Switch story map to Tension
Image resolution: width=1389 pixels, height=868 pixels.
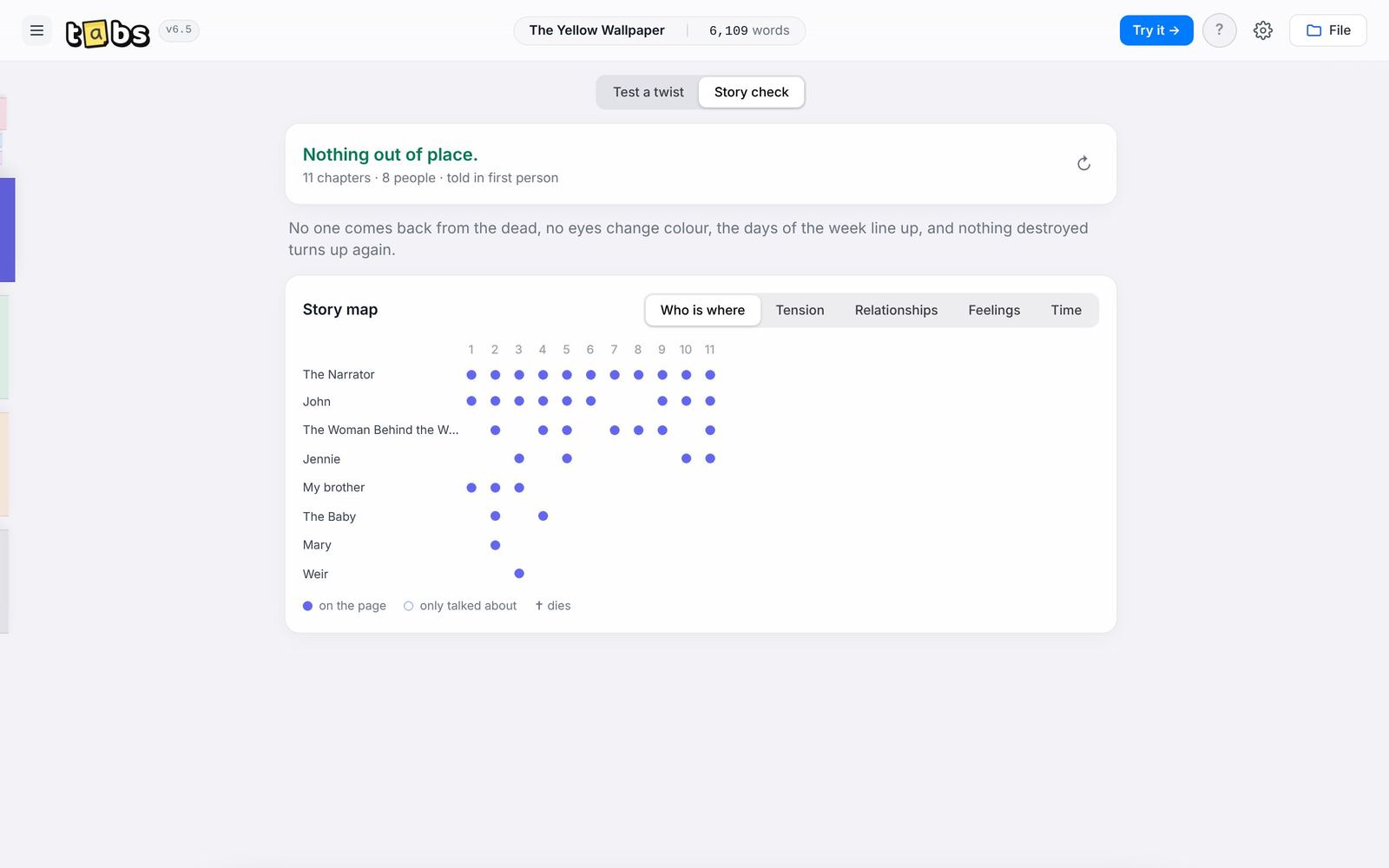click(800, 310)
